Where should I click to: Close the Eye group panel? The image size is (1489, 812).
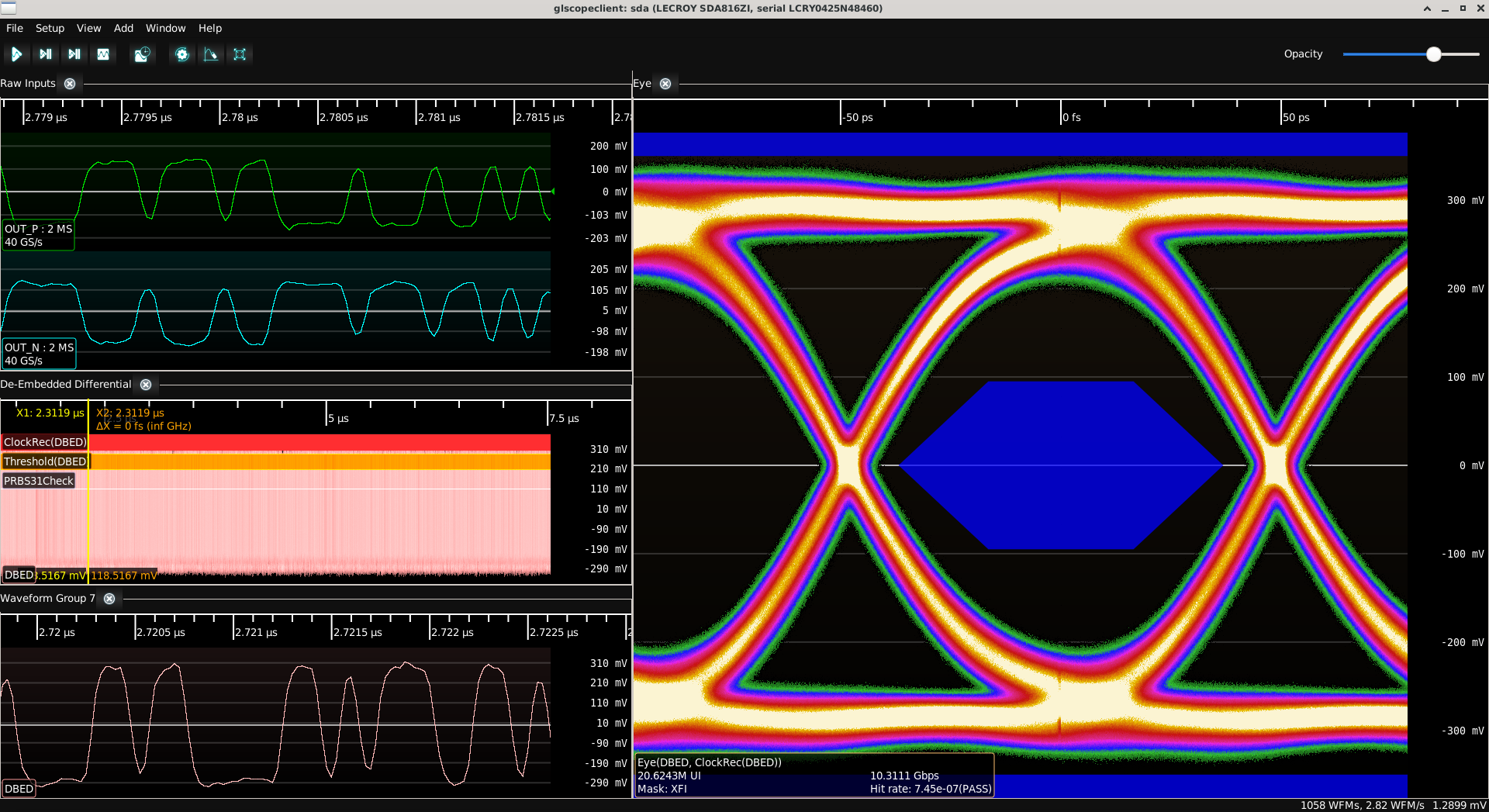665,84
